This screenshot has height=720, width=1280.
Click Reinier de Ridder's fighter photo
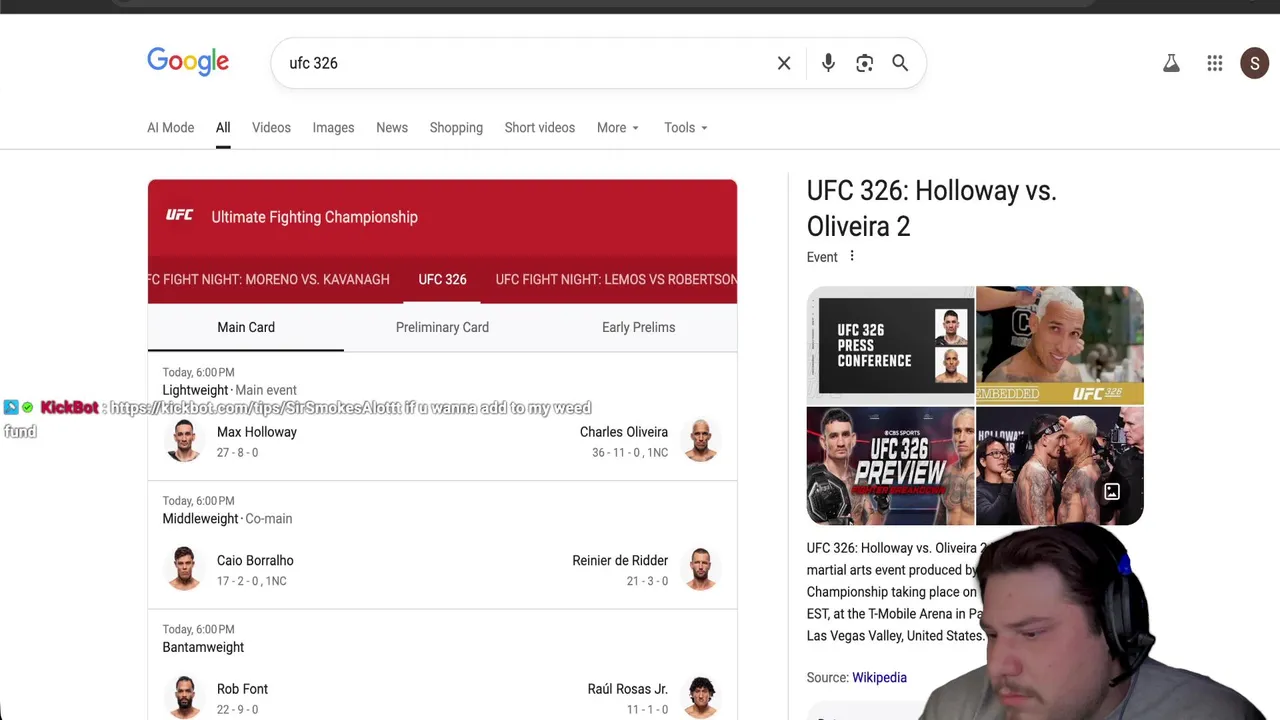701,569
